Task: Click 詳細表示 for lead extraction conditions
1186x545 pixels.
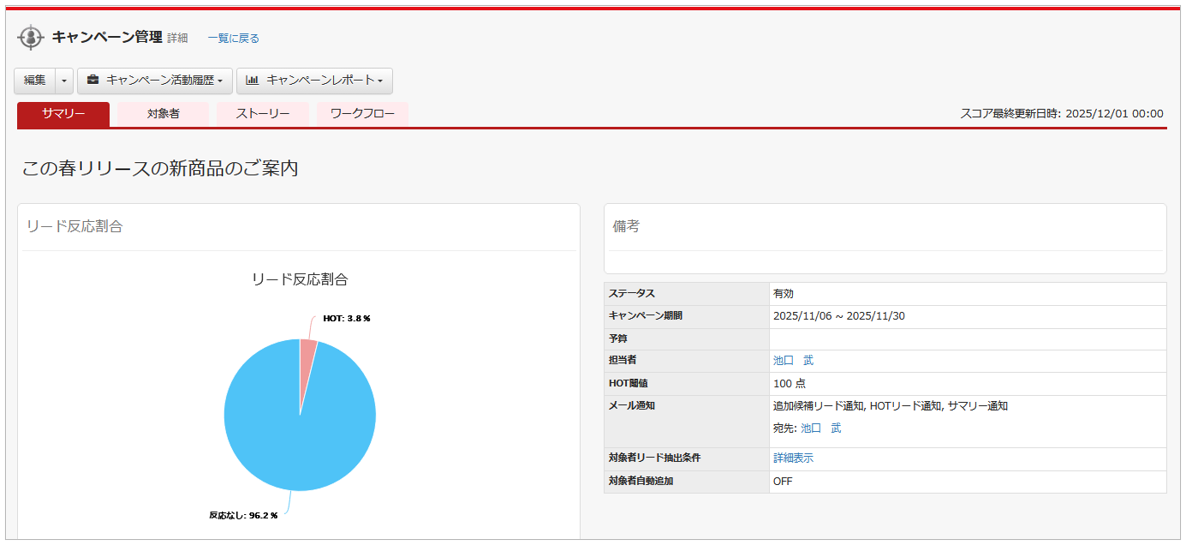Action: click(793, 458)
